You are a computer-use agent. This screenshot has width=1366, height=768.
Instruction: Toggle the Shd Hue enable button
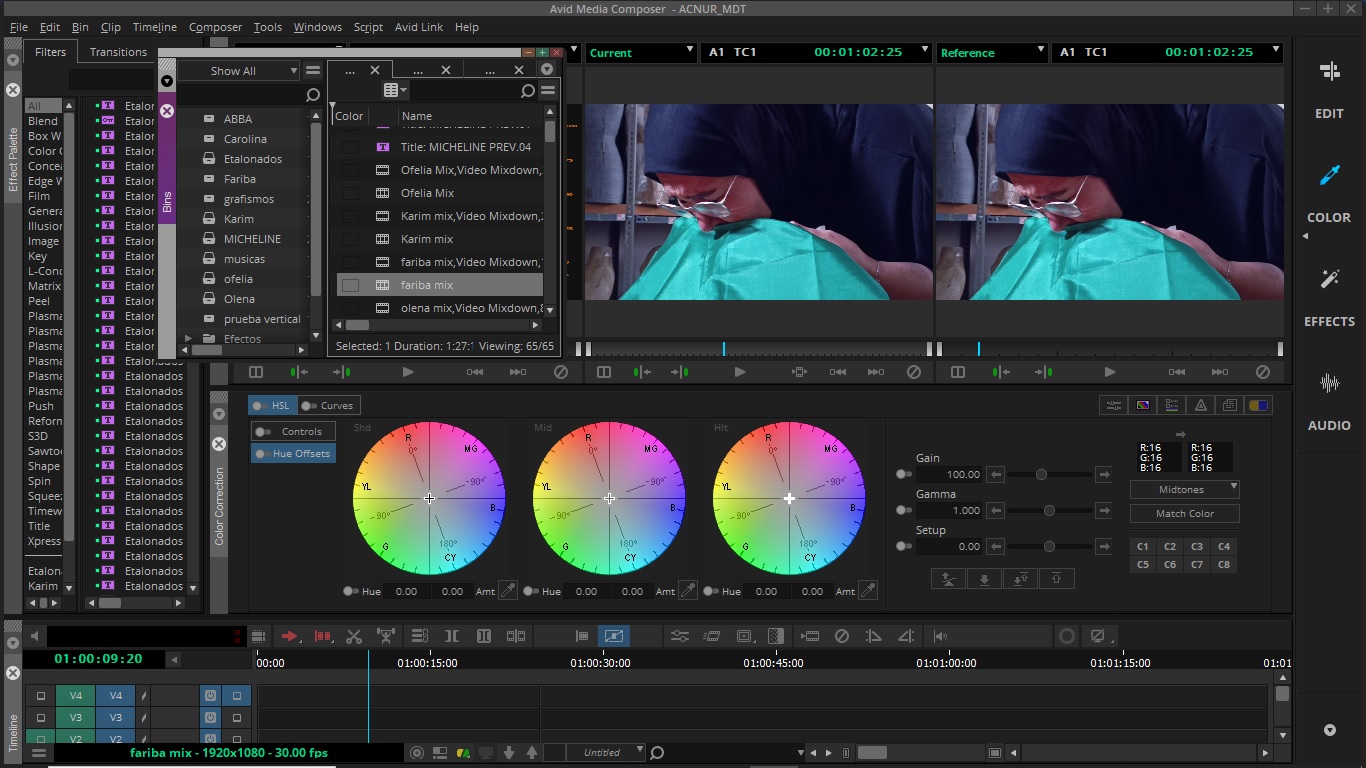tap(350, 592)
